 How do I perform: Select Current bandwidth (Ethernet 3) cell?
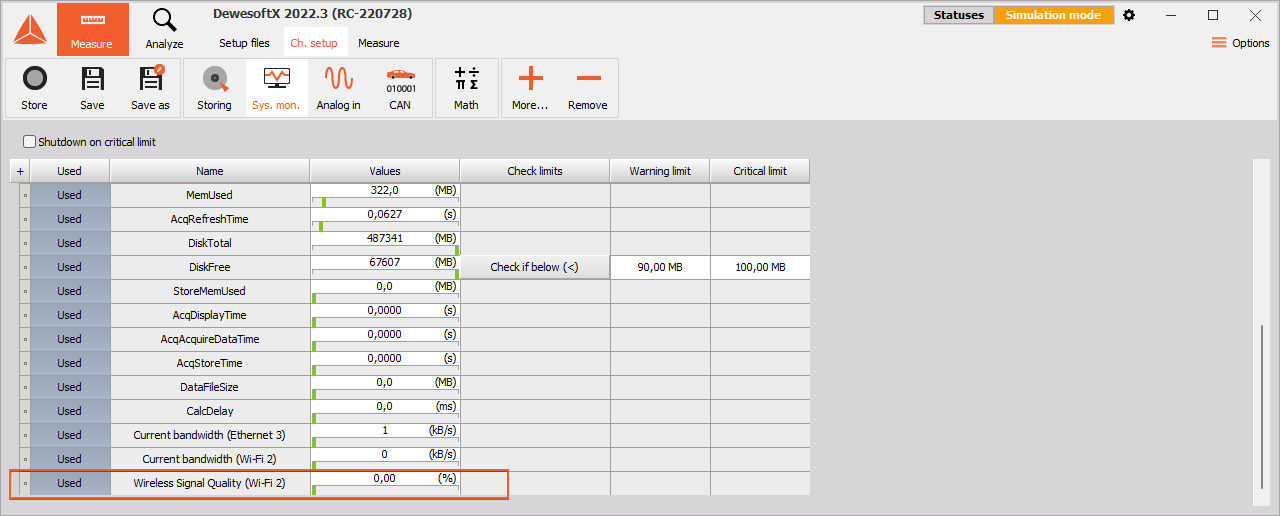click(210, 435)
